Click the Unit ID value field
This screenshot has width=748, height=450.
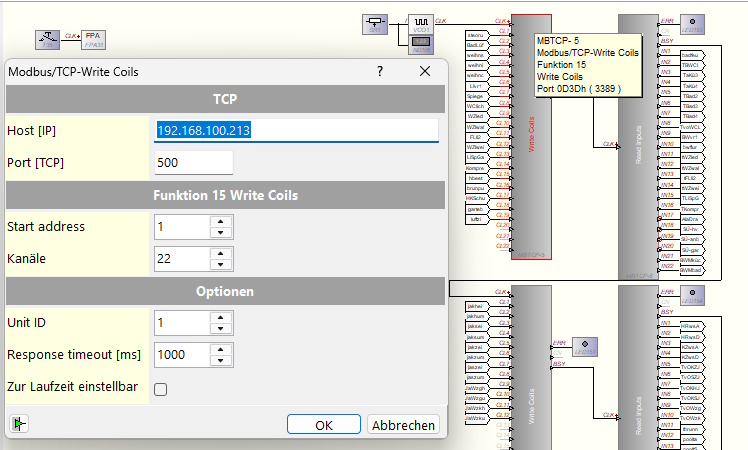182,323
